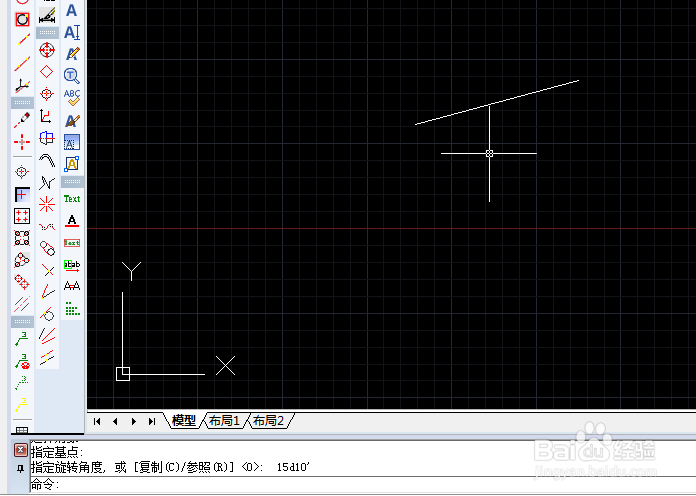Select the green dotted grid icon
696x496 pixels.
72,309
